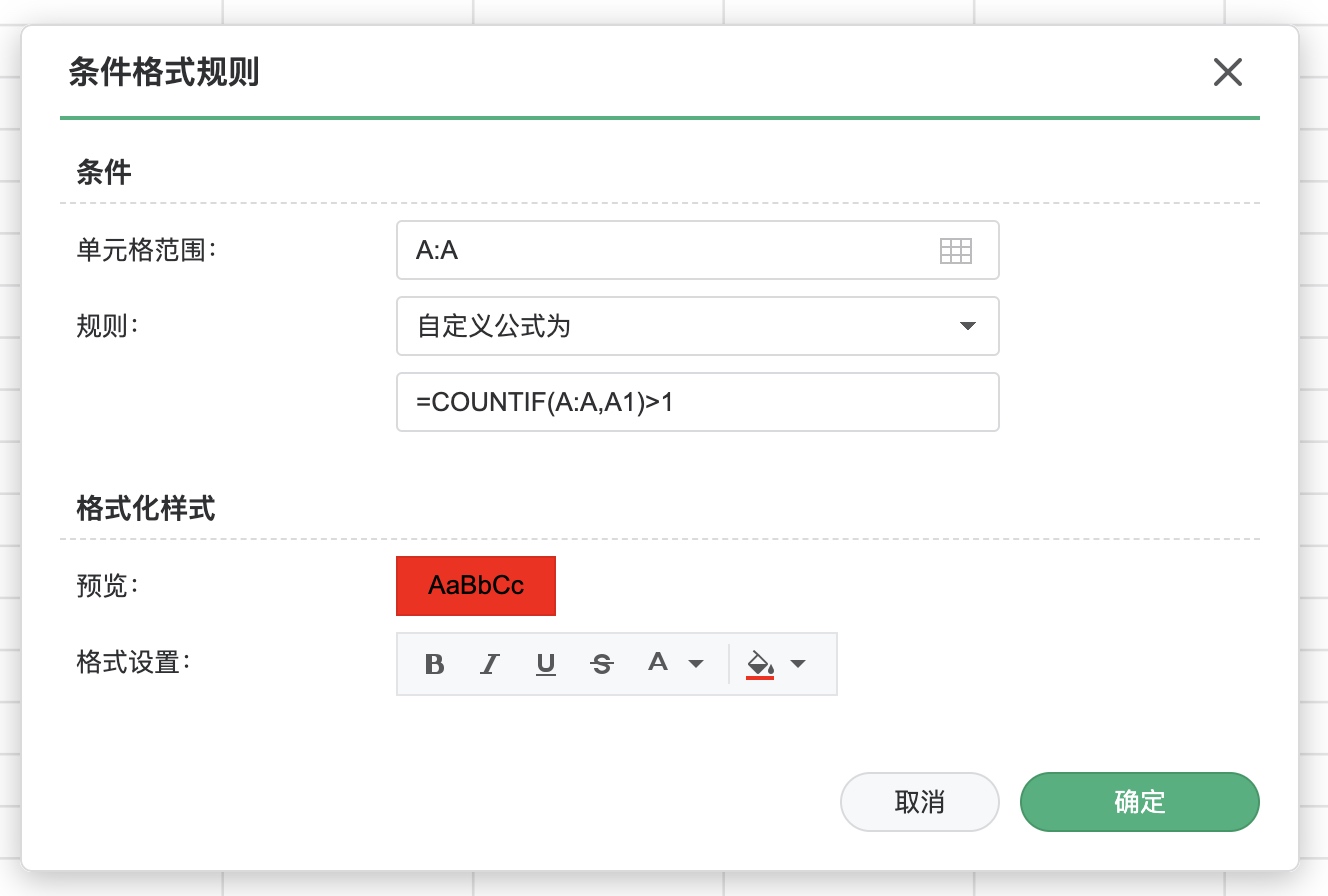Click the A:A cell range input field
Screen dimensions: 1328x896
pos(698,250)
